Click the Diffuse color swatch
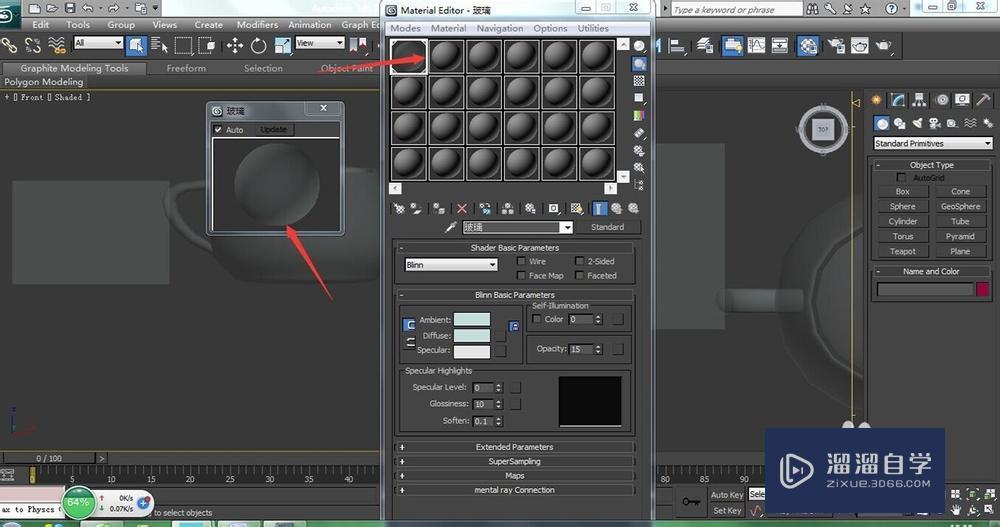Viewport: 1000px width, 527px height. (x=472, y=336)
